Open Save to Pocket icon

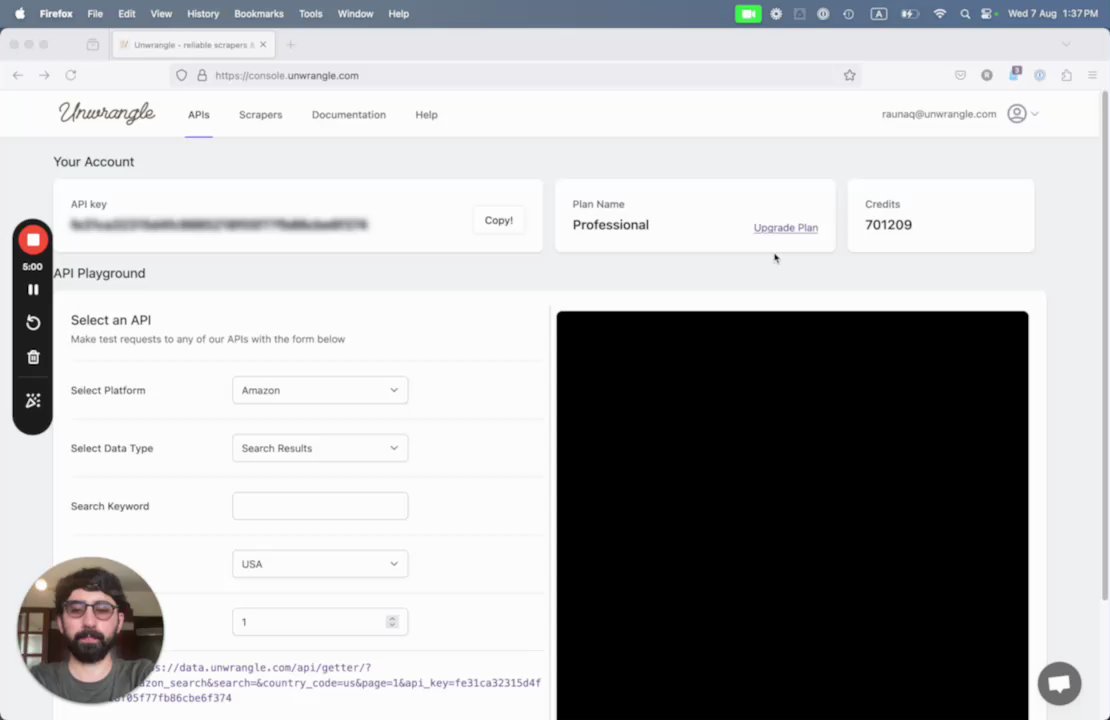pyautogui.click(x=960, y=75)
